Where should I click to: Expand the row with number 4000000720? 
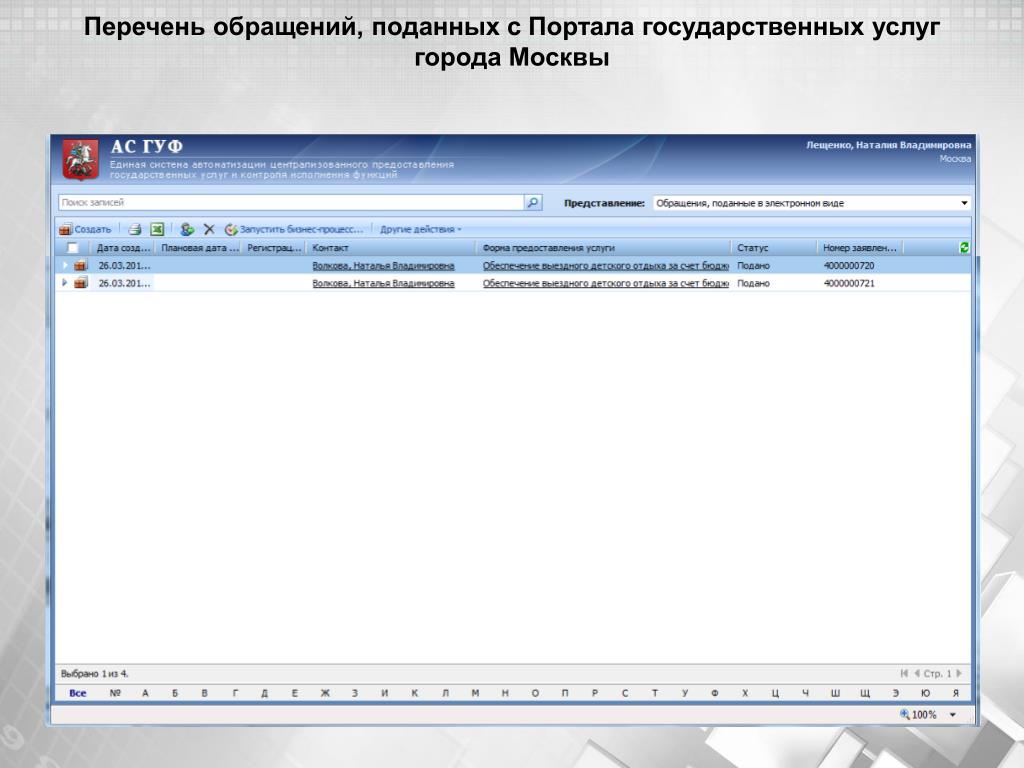(65, 265)
